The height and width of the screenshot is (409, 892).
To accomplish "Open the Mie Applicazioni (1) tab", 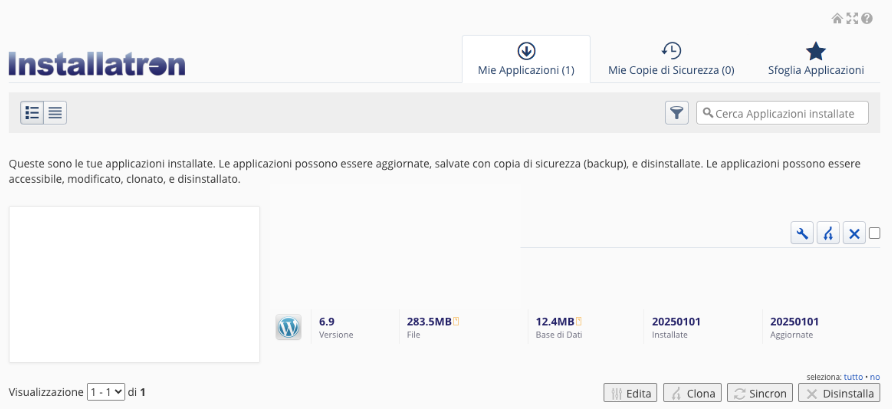I will pyautogui.click(x=526, y=59).
